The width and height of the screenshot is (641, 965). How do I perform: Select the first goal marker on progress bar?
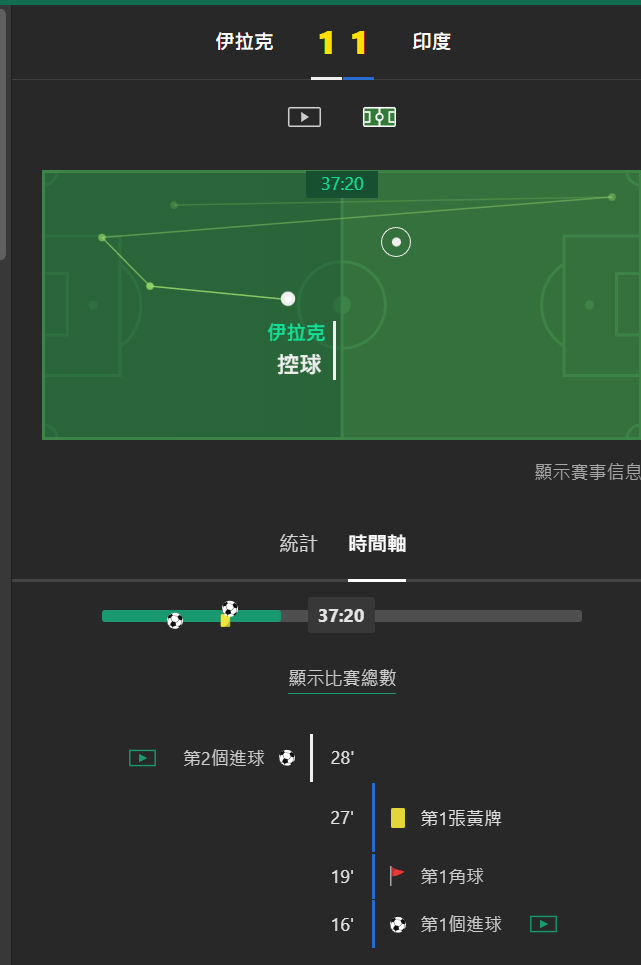[175, 620]
